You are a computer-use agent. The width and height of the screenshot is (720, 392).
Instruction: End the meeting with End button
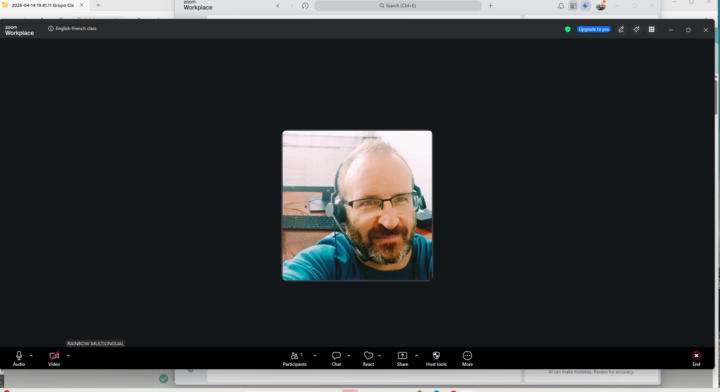tap(696, 358)
